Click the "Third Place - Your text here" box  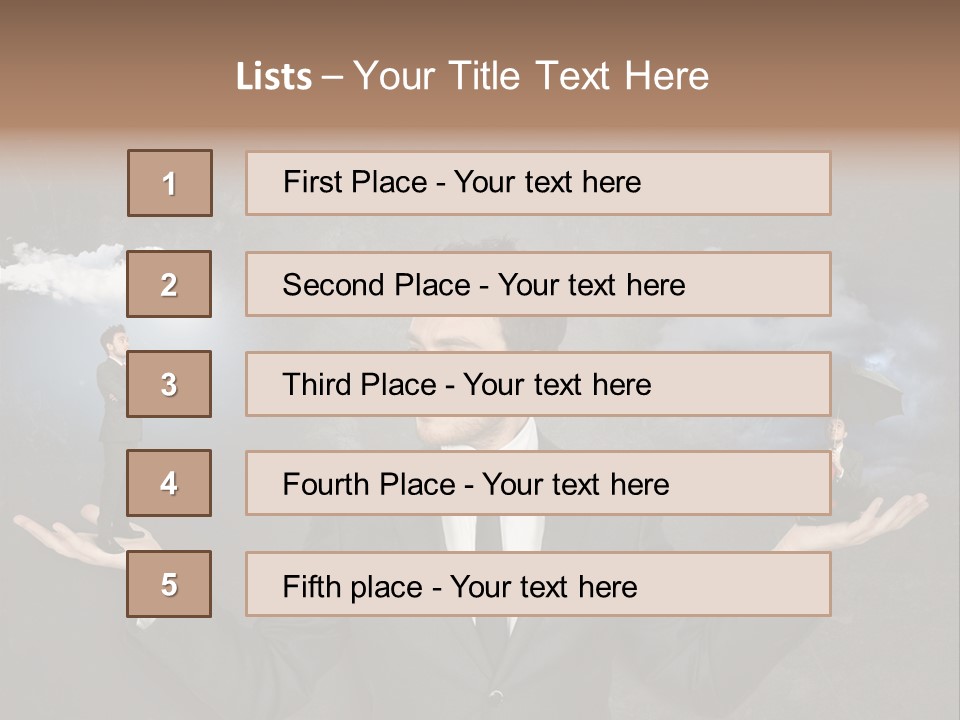(538, 384)
